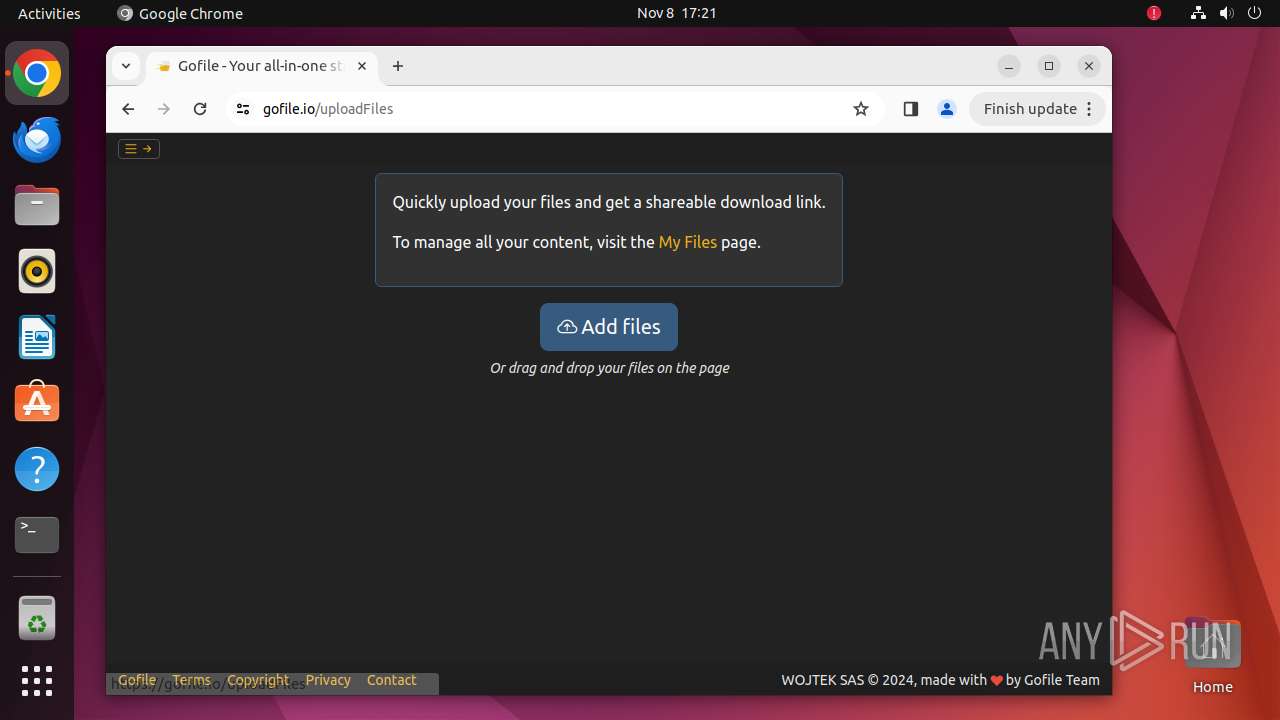The height and width of the screenshot is (720, 1280).
Task: Open the Google Chrome app menu in top bar
Action: tap(180, 13)
